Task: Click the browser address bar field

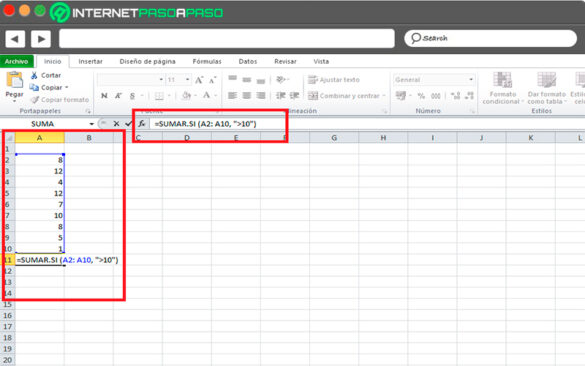Action: [226, 38]
